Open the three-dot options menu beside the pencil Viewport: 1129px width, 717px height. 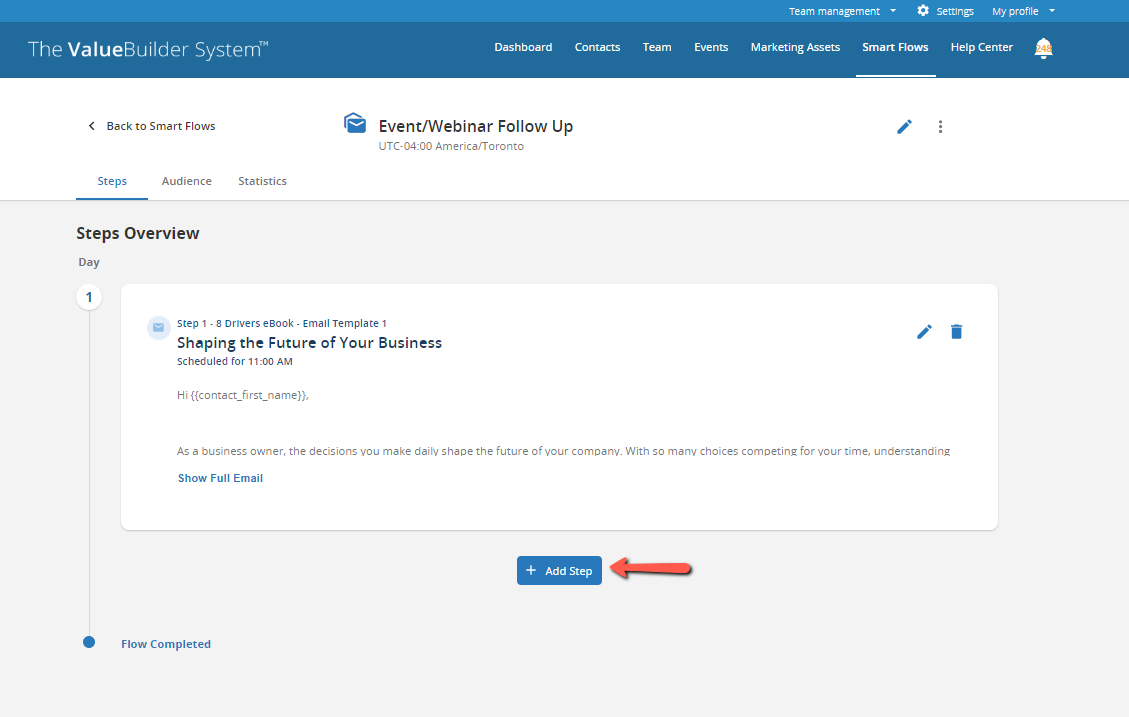click(x=940, y=126)
